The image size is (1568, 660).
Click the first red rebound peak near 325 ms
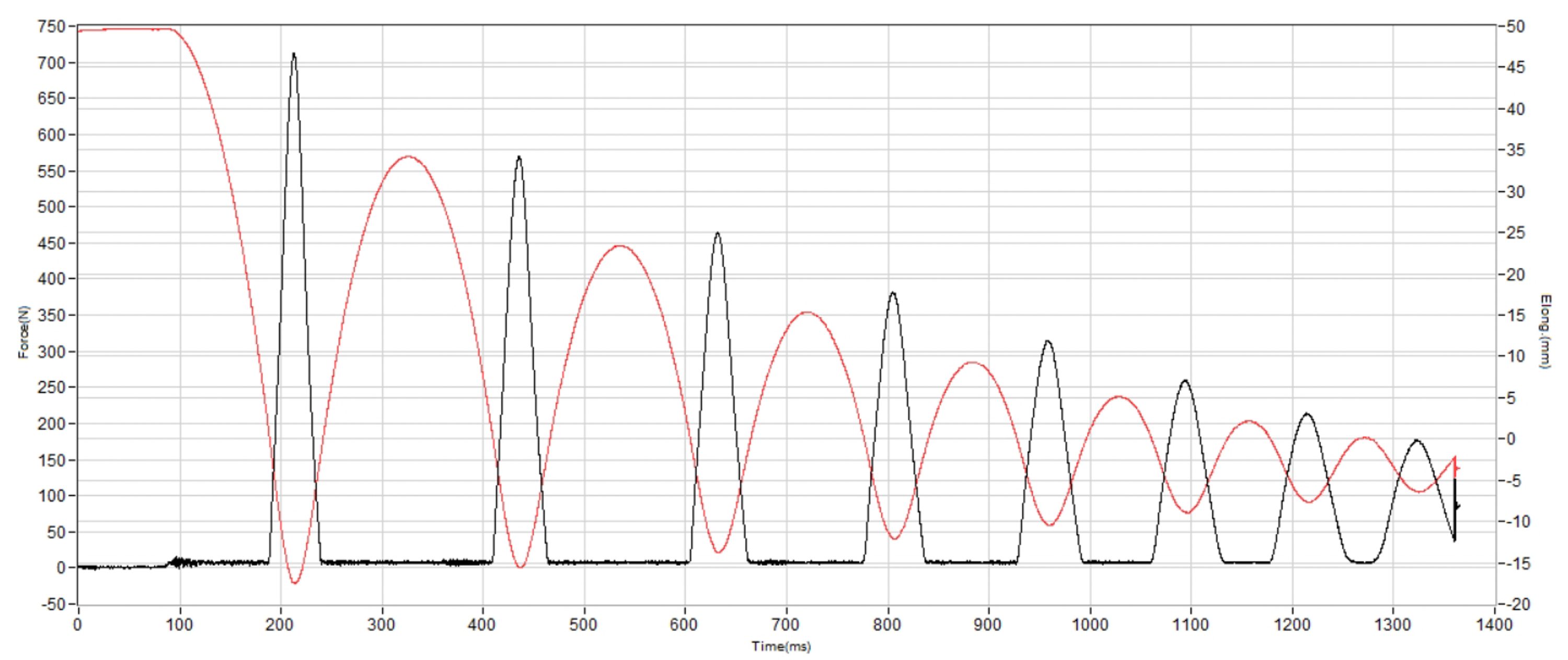pyautogui.click(x=408, y=156)
